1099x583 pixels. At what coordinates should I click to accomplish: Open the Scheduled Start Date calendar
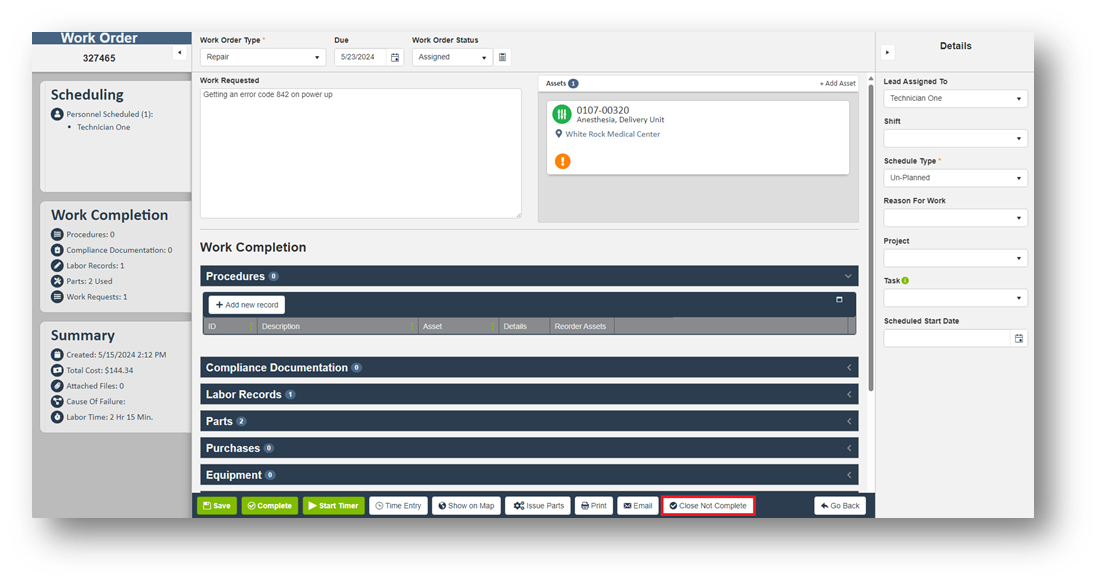point(1018,339)
